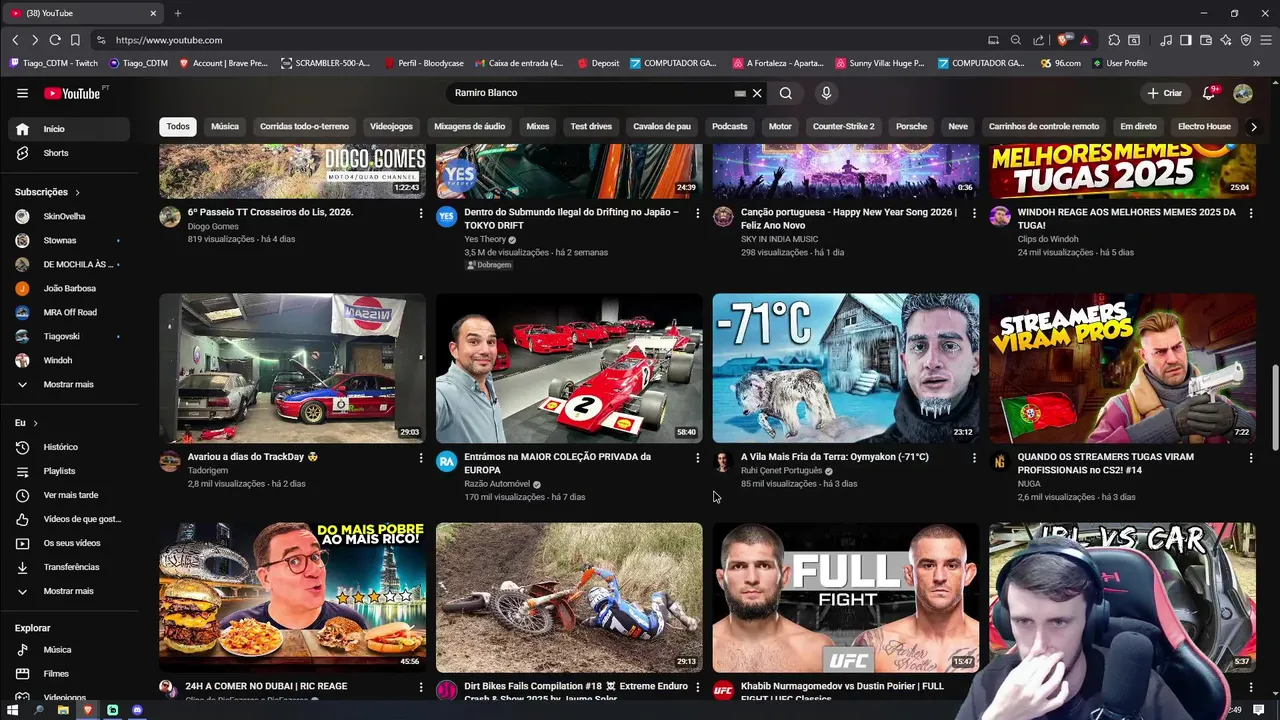Open the Eu section chevron
This screenshot has width=1280, height=720.
35,423
